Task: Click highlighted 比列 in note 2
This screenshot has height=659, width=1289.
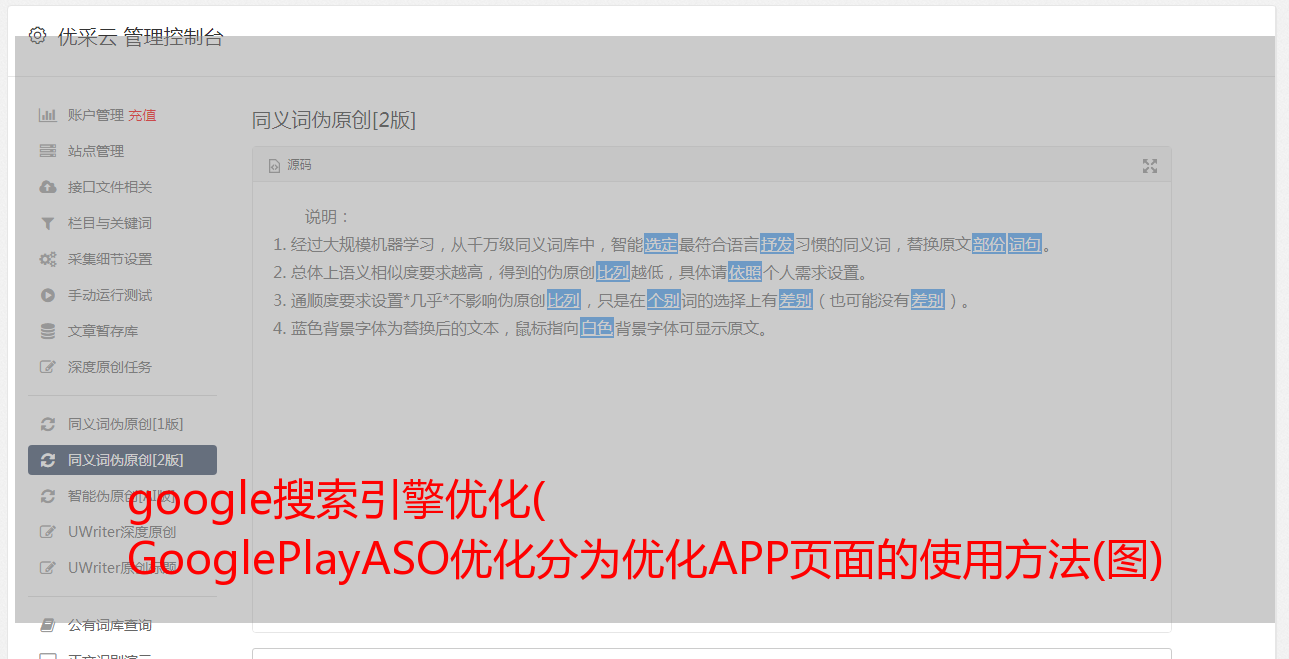Action: (x=613, y=272)
